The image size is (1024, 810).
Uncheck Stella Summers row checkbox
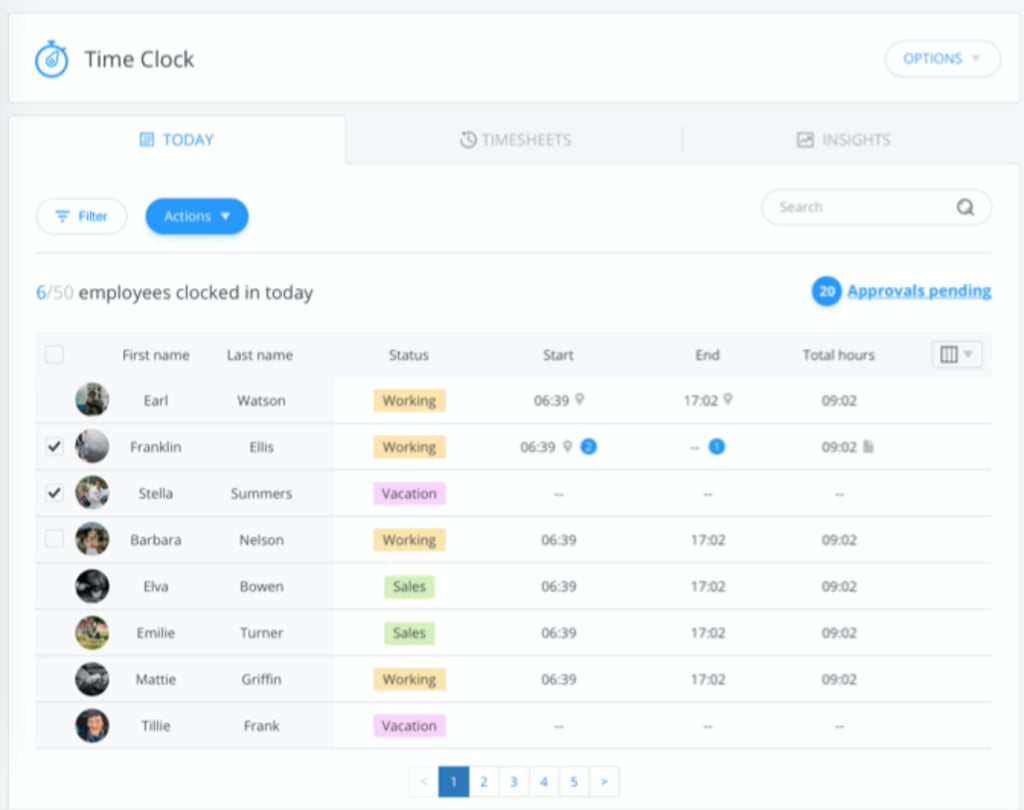click(x=54, y=493)
